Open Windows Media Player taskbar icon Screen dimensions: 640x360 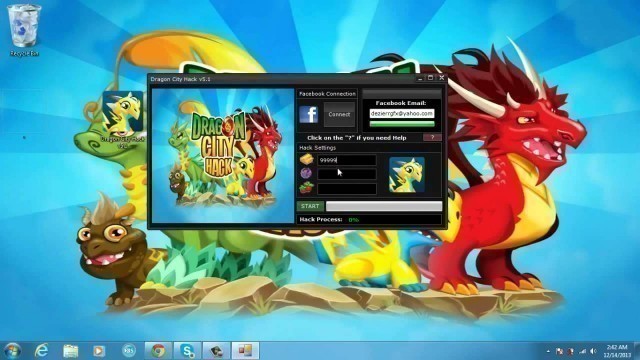pyautogui.click(x=99, y=351)
